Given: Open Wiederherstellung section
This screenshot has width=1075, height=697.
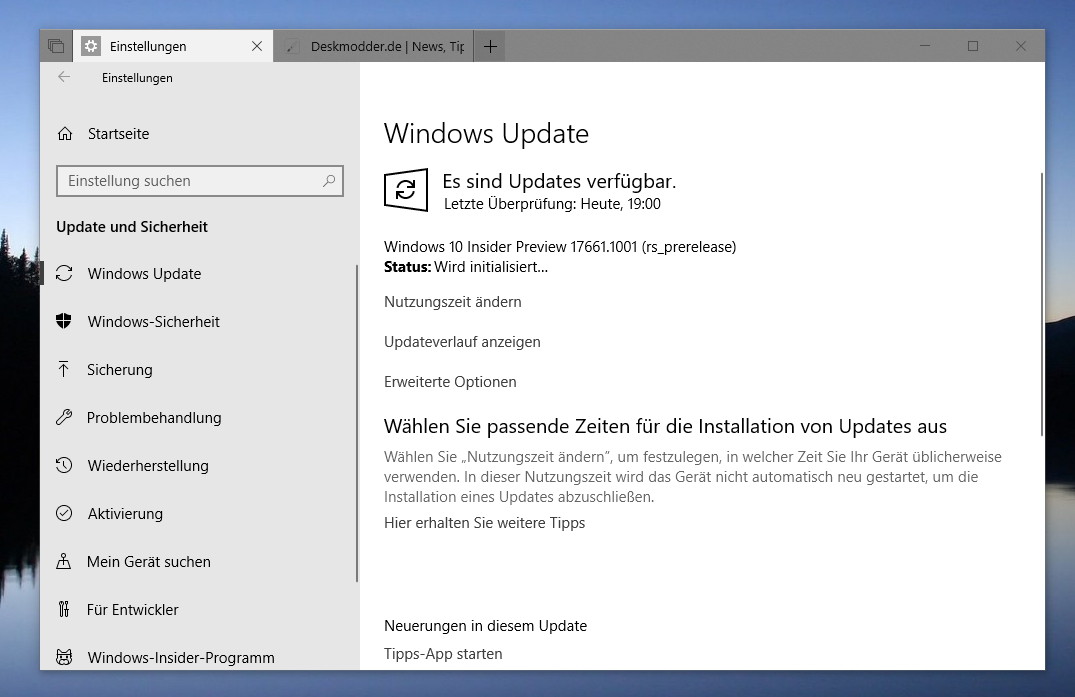Looking at the screenshot, I should [x=148, y=465].
